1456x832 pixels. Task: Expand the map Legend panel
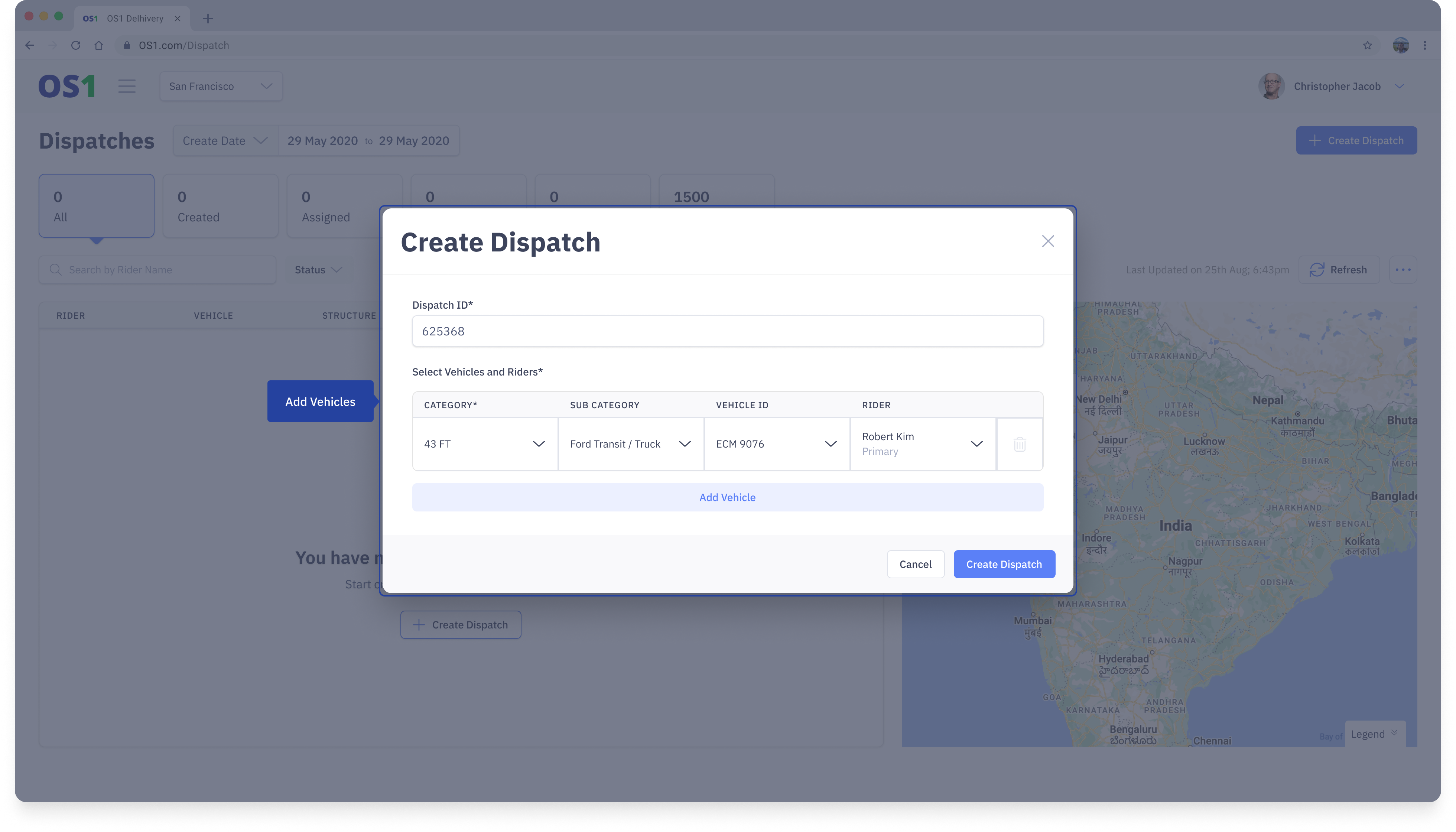click(x=1374, y=734)
